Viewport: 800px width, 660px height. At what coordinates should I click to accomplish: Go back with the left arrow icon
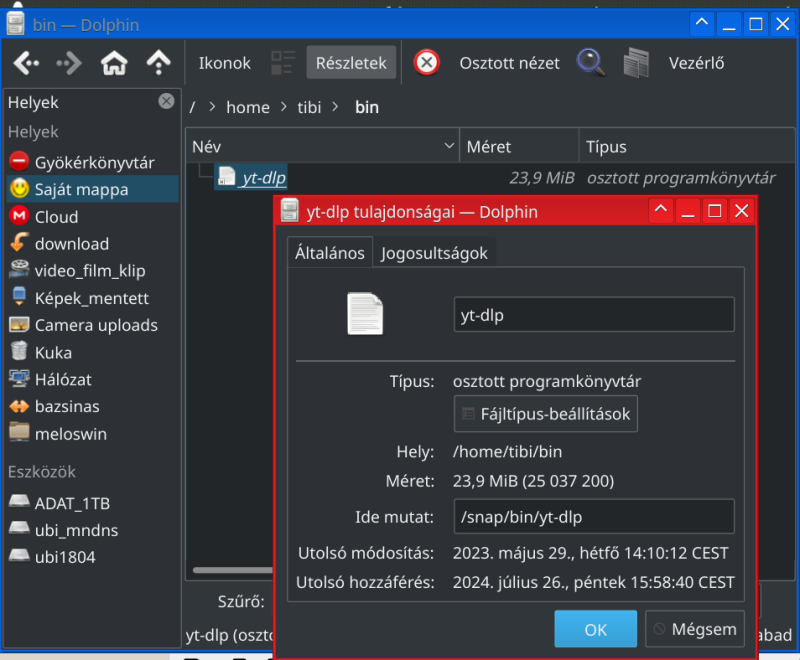27,63
